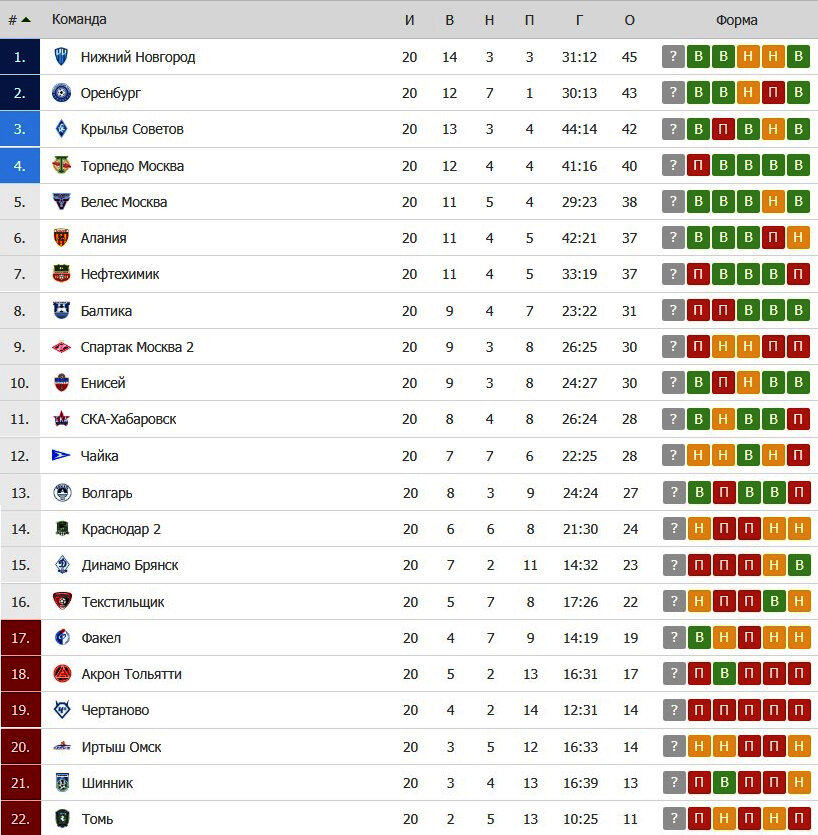Sort by the О points column header
Image resolution: width=818 pixels, height=835 pixels.
(x=629, y=20)
